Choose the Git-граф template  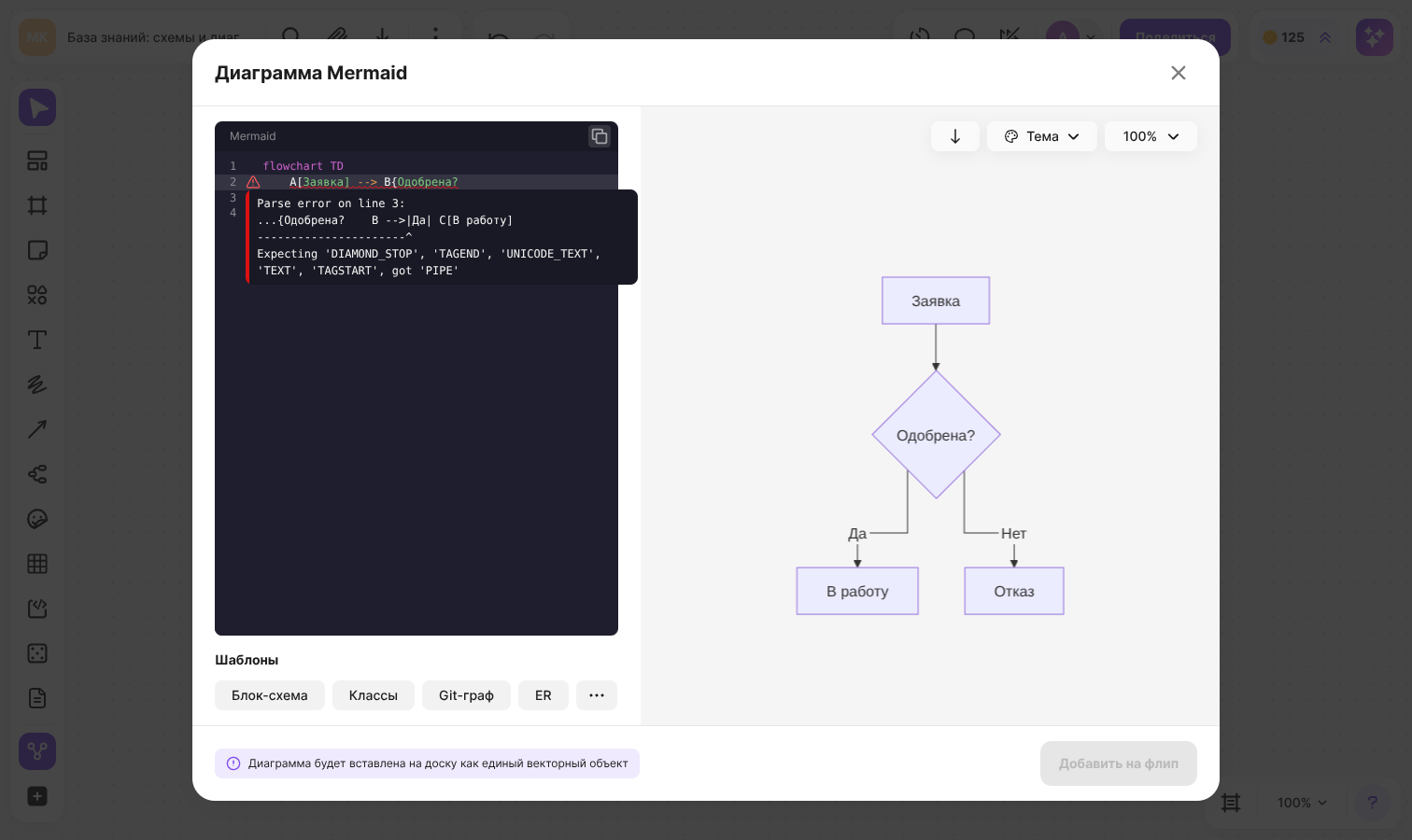pos(466,695)
